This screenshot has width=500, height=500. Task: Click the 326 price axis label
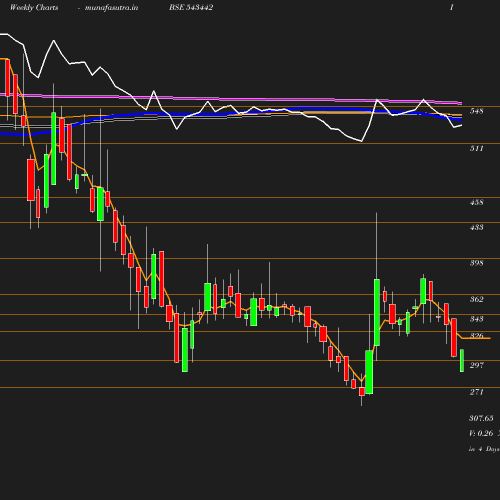pyautogui.click(x=476, y=335)
